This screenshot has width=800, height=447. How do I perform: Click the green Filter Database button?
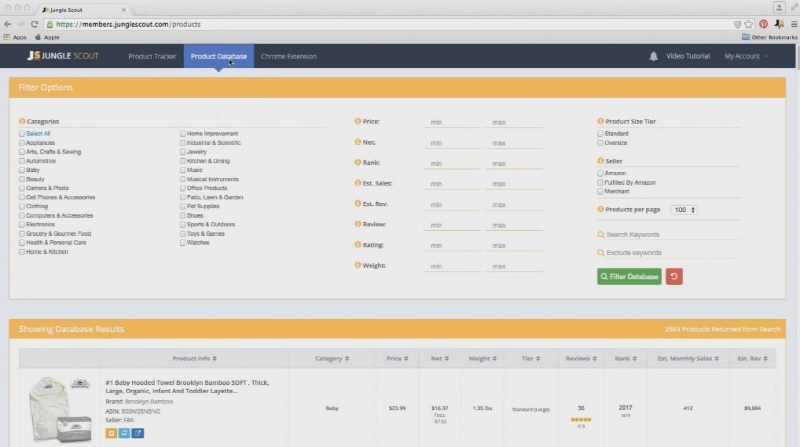[x=629, y=277]
